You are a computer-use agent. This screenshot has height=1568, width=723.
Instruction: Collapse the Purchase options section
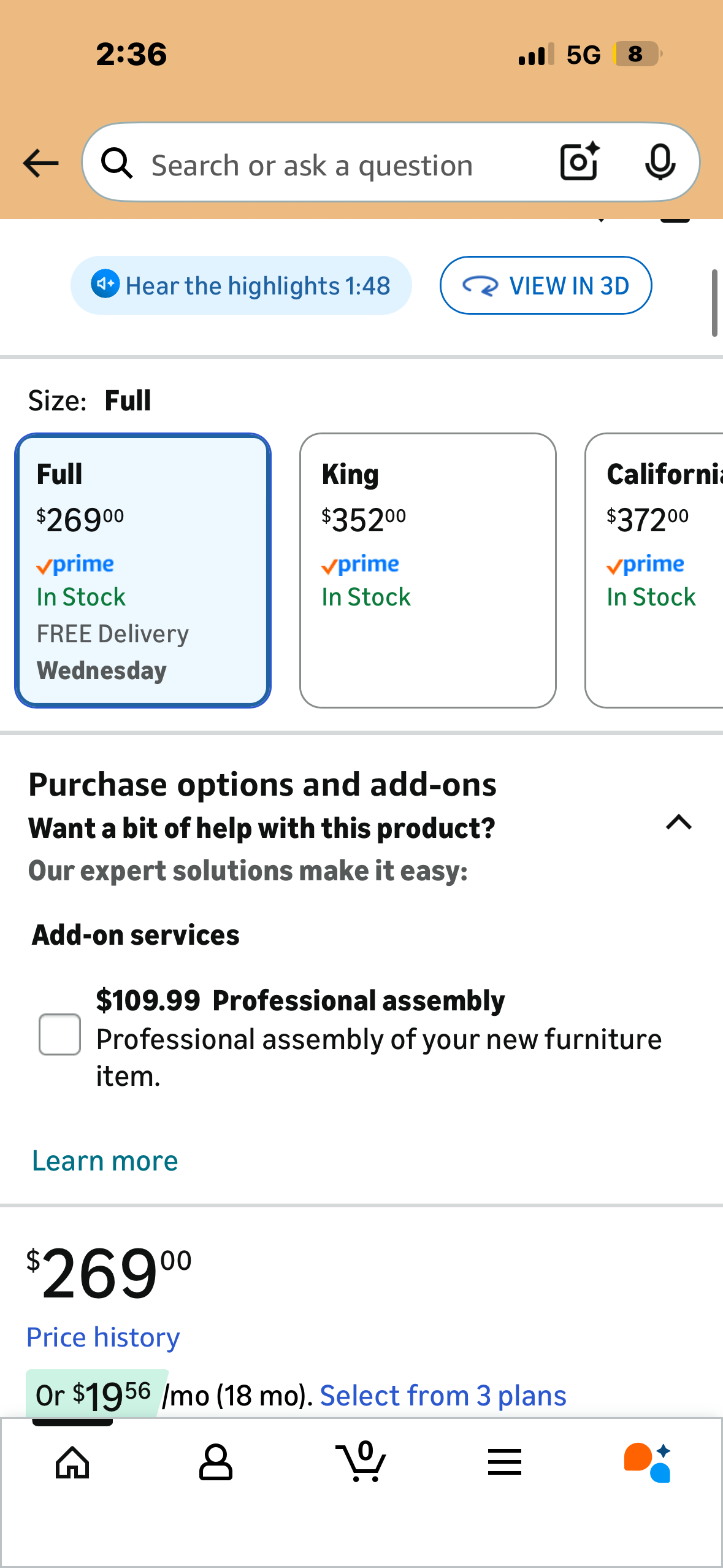pyautogui.click(x=679, y=823)
